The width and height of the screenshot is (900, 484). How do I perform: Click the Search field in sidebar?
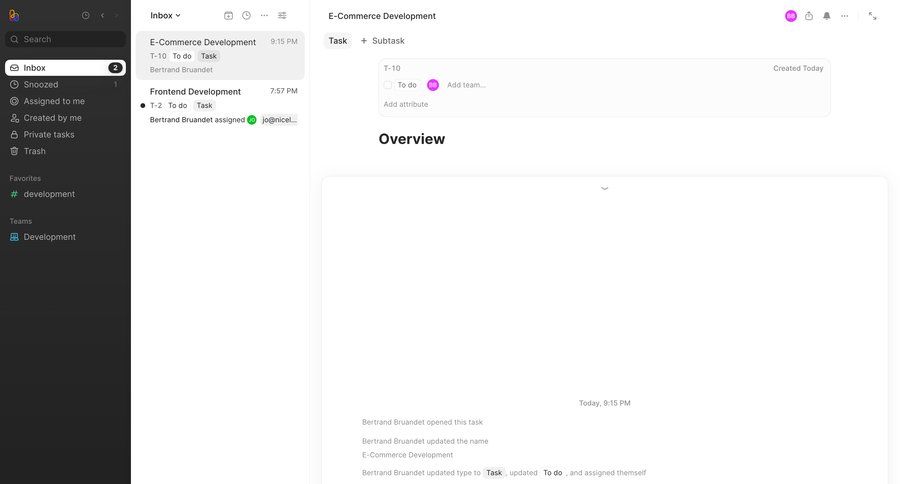(66, 39)
